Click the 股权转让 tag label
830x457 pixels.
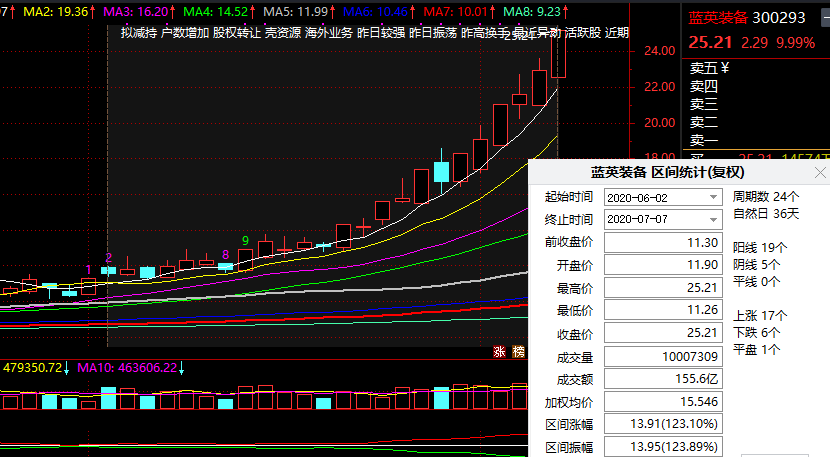tap(237, 32)
